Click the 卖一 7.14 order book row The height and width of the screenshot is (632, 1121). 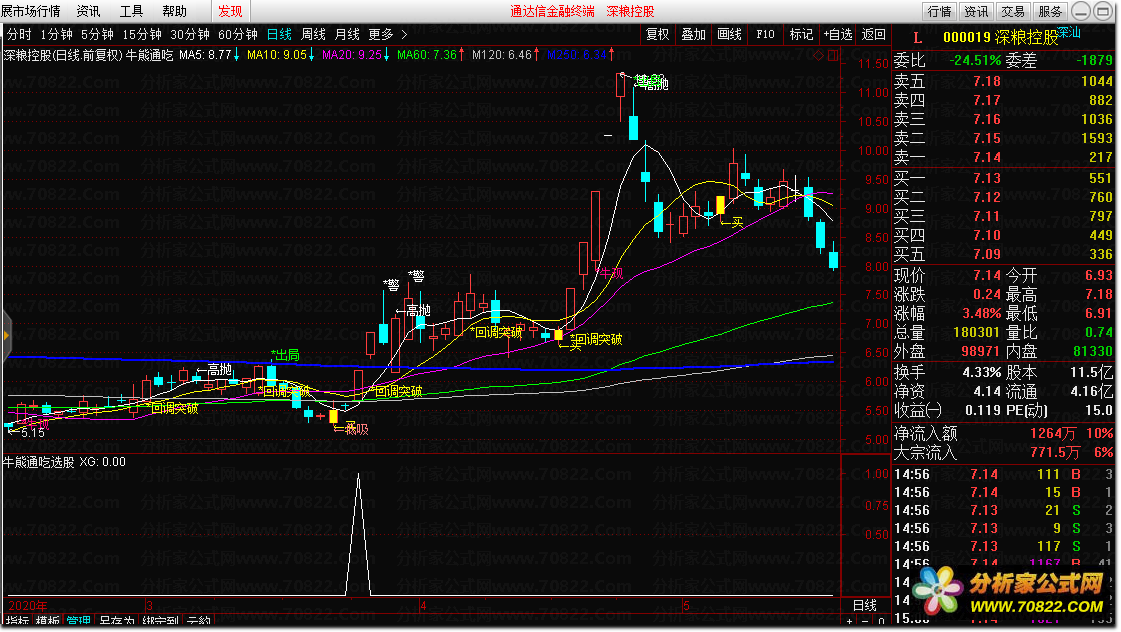coord(1004,157)
